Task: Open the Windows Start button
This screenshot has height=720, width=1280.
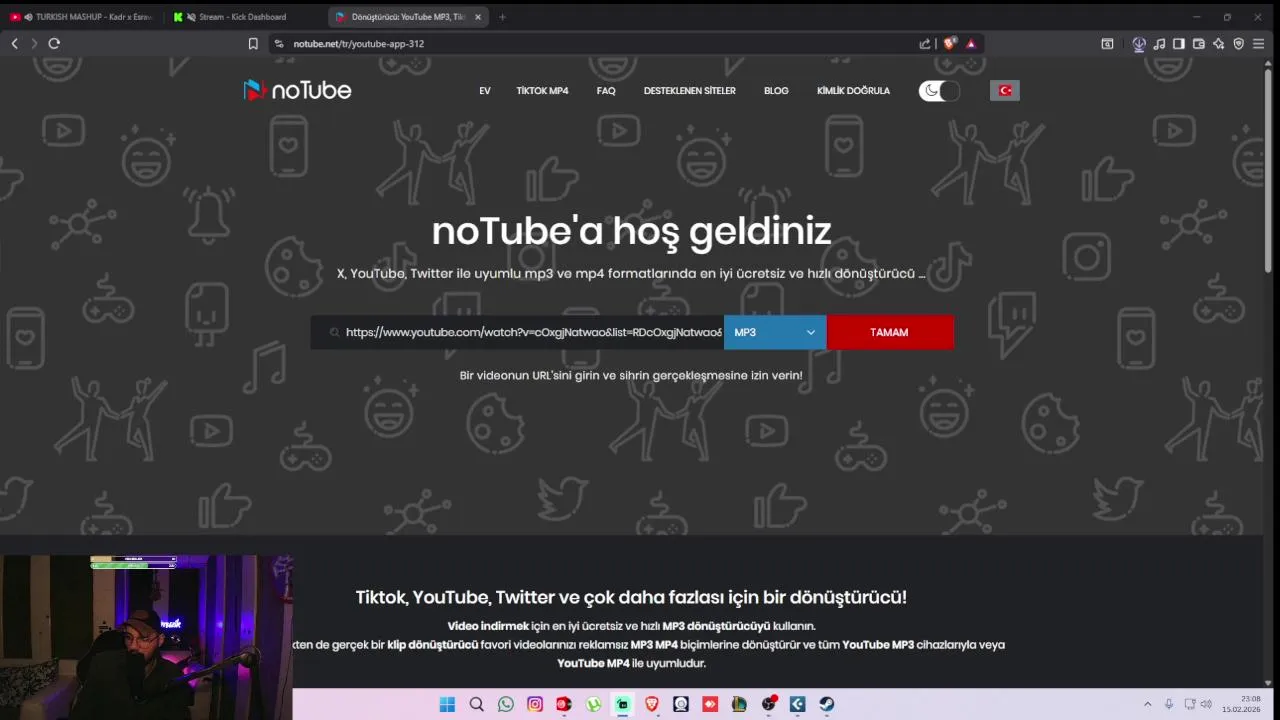Action: point(447,704)
